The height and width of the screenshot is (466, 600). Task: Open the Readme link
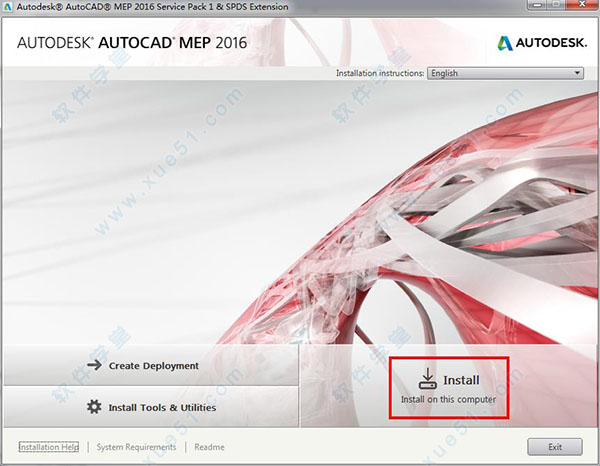[209, 447]
